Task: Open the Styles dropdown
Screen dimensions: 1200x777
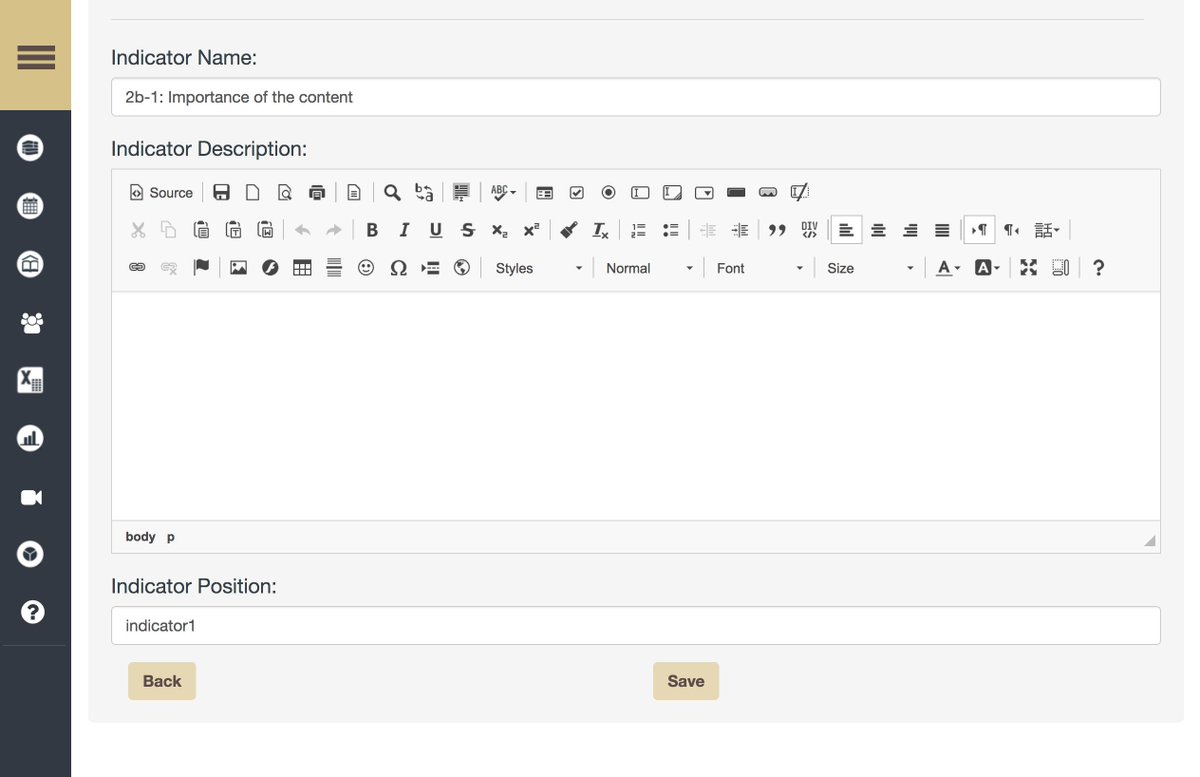Action: click(538, 268)
